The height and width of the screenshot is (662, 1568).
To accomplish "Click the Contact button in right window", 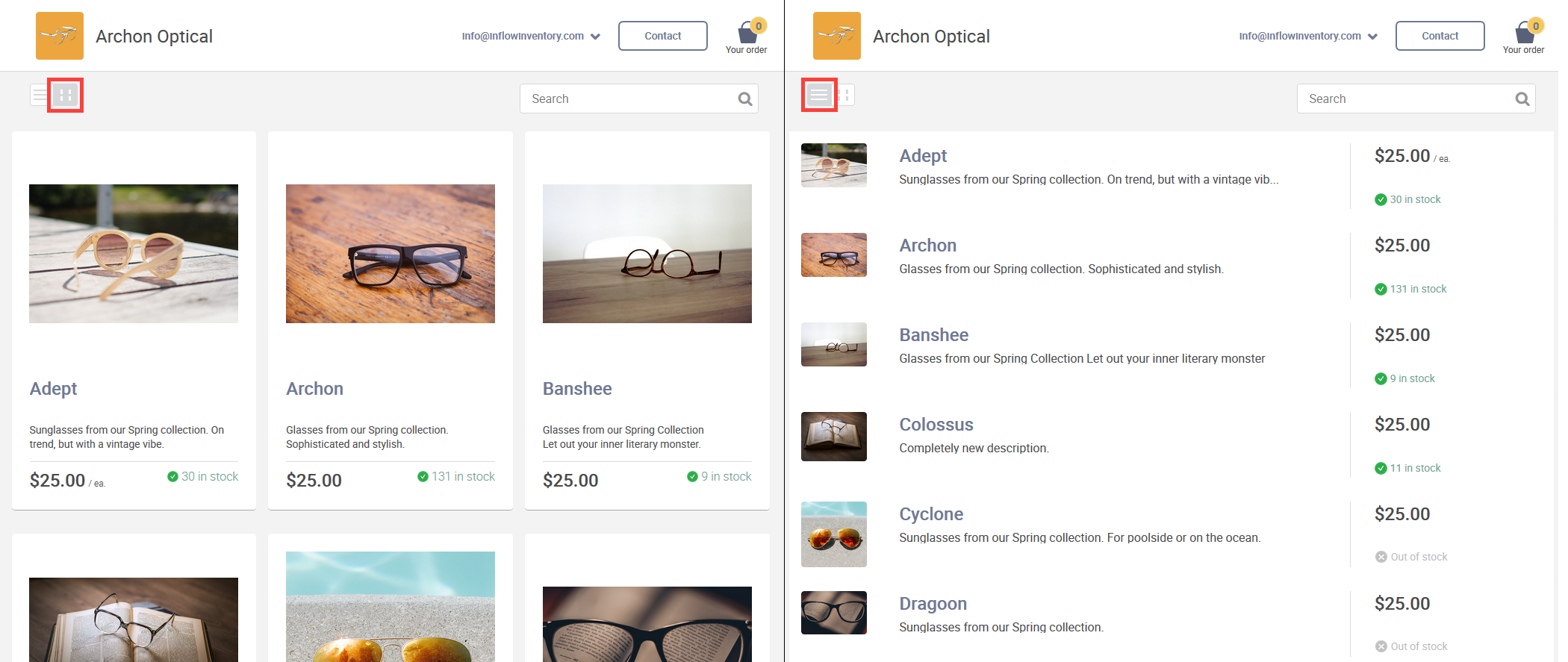I will [1440, 36].
